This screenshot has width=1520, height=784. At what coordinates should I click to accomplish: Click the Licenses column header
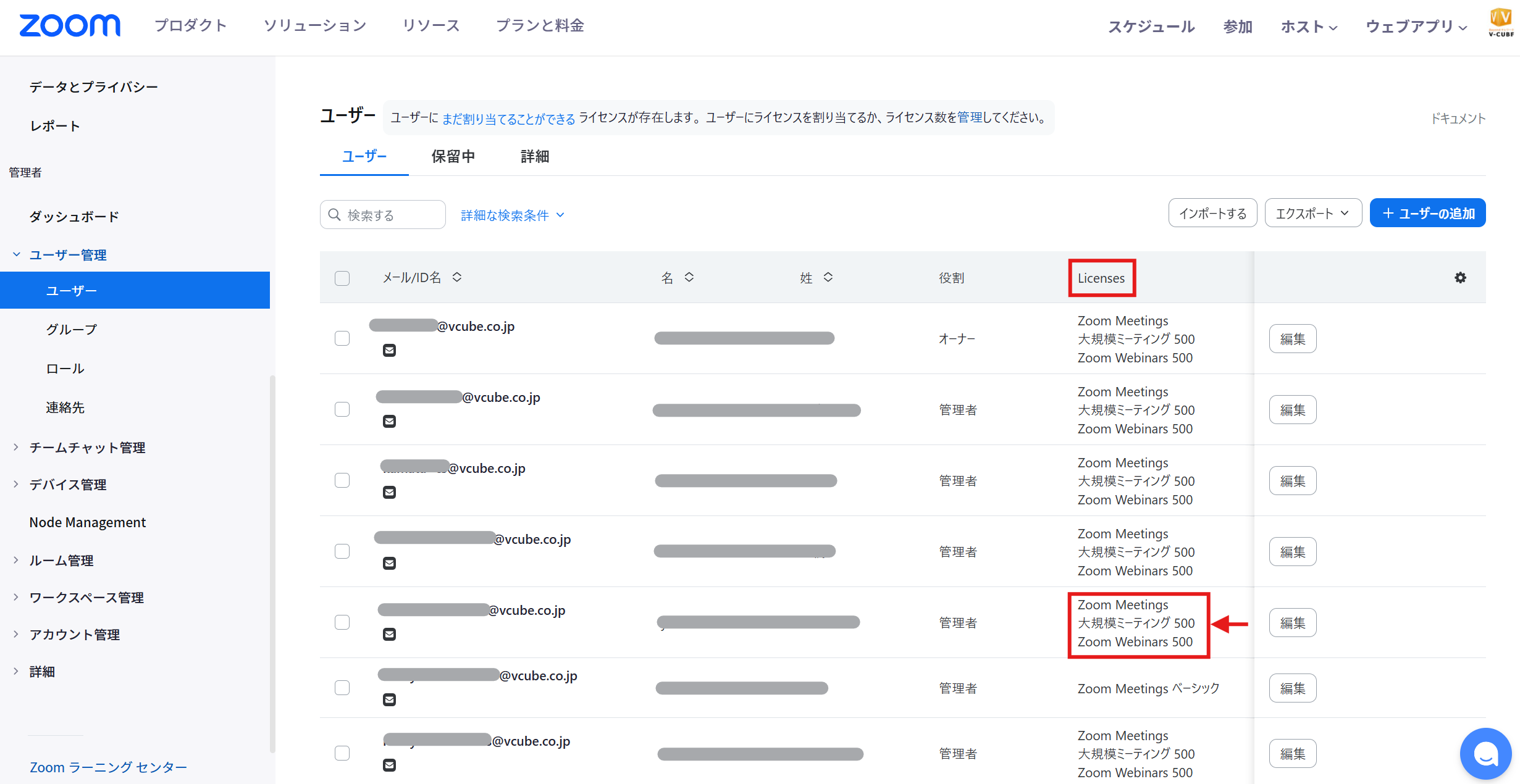[x=1101, y=278]
